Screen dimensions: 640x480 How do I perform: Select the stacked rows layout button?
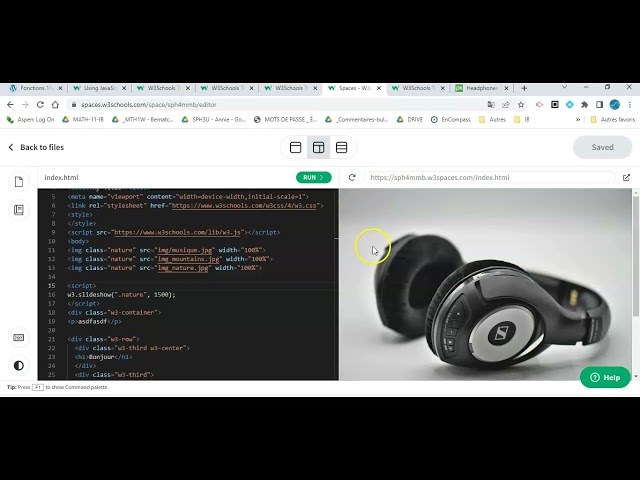(x=341, y=147)
